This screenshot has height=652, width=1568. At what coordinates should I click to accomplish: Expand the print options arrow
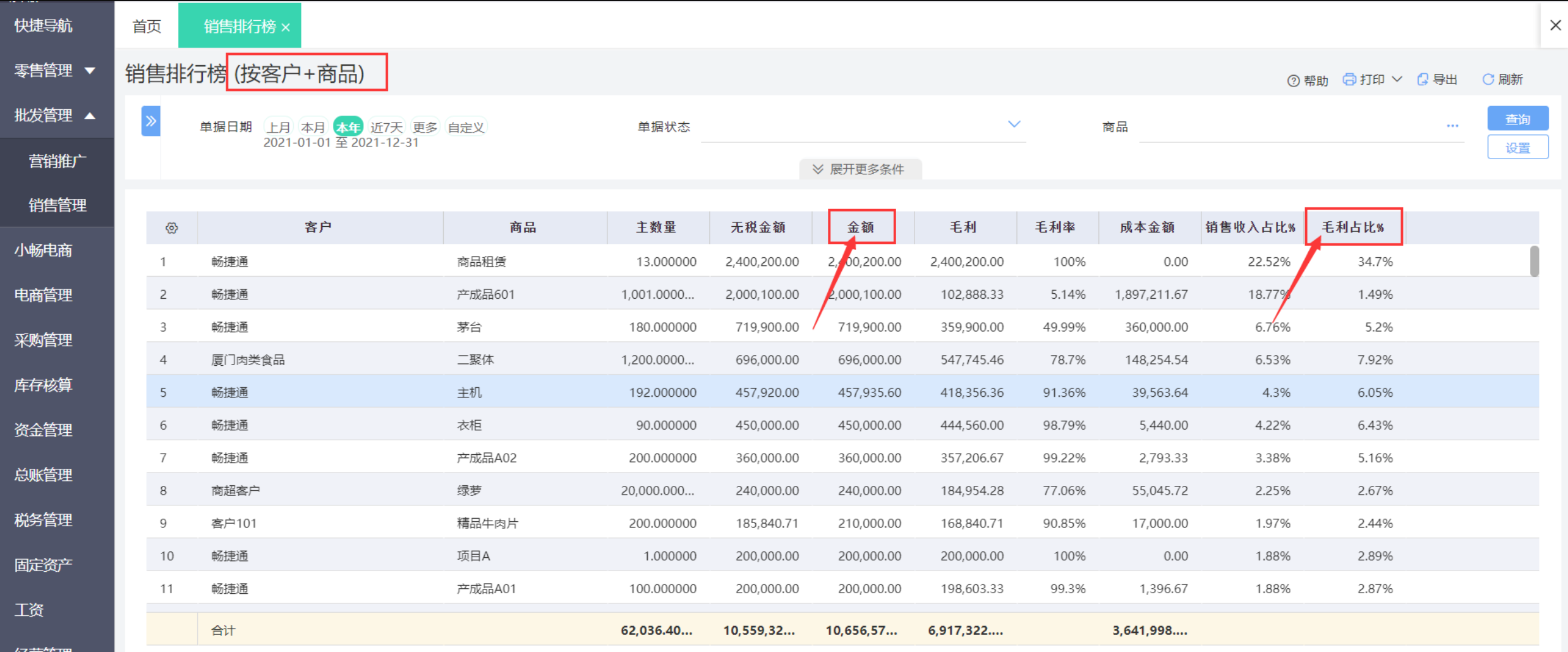(x=1397, y=80)
